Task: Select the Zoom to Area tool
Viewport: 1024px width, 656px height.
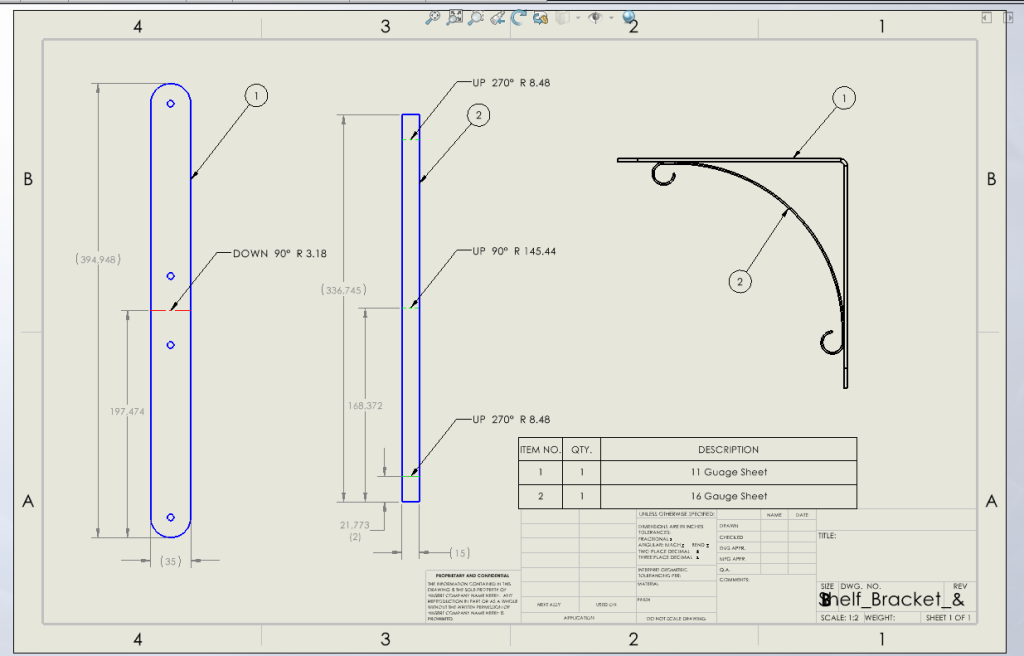Action: (x=455, y=17)
